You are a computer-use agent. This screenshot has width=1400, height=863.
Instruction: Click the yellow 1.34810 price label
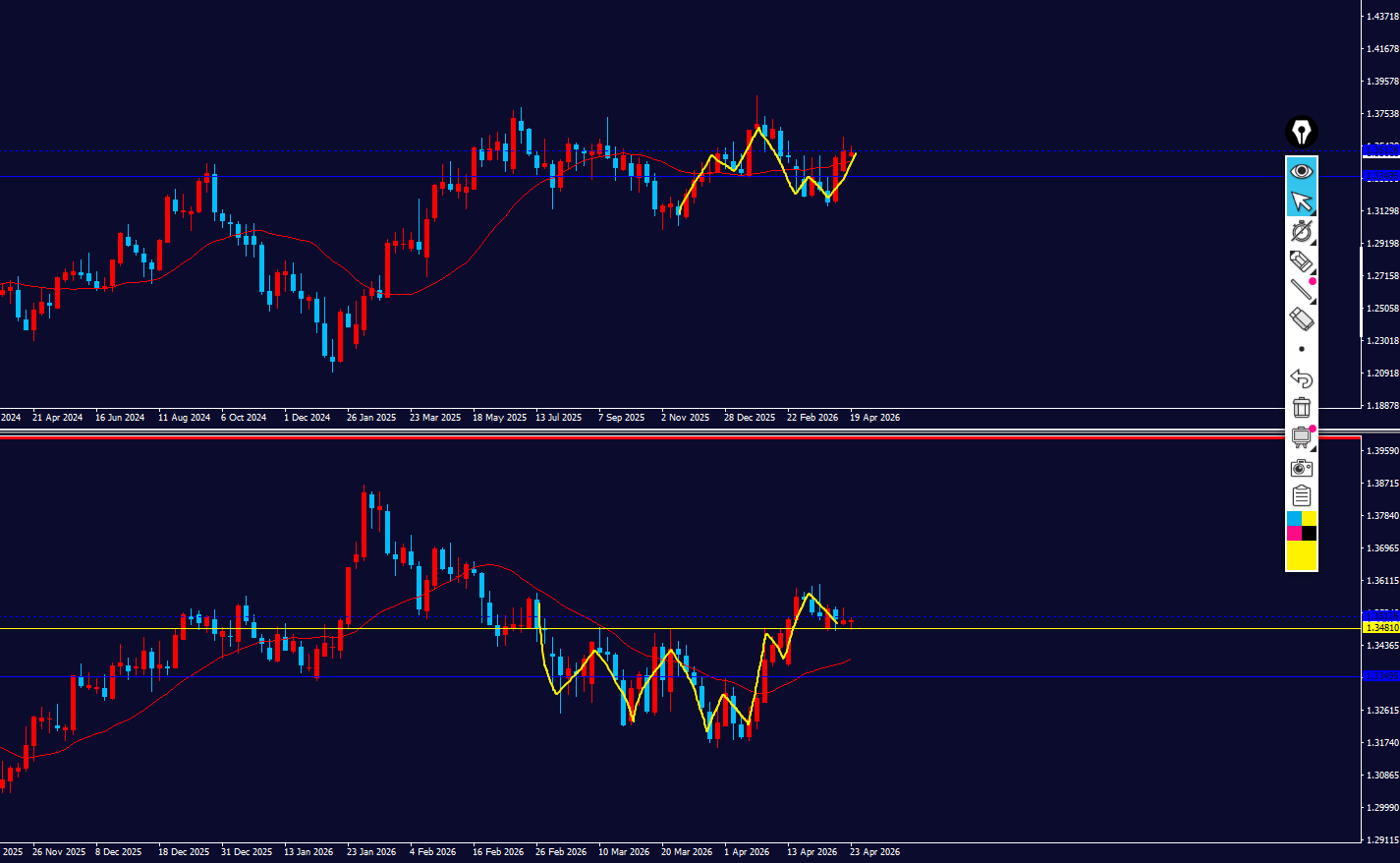pos(1380,627)
